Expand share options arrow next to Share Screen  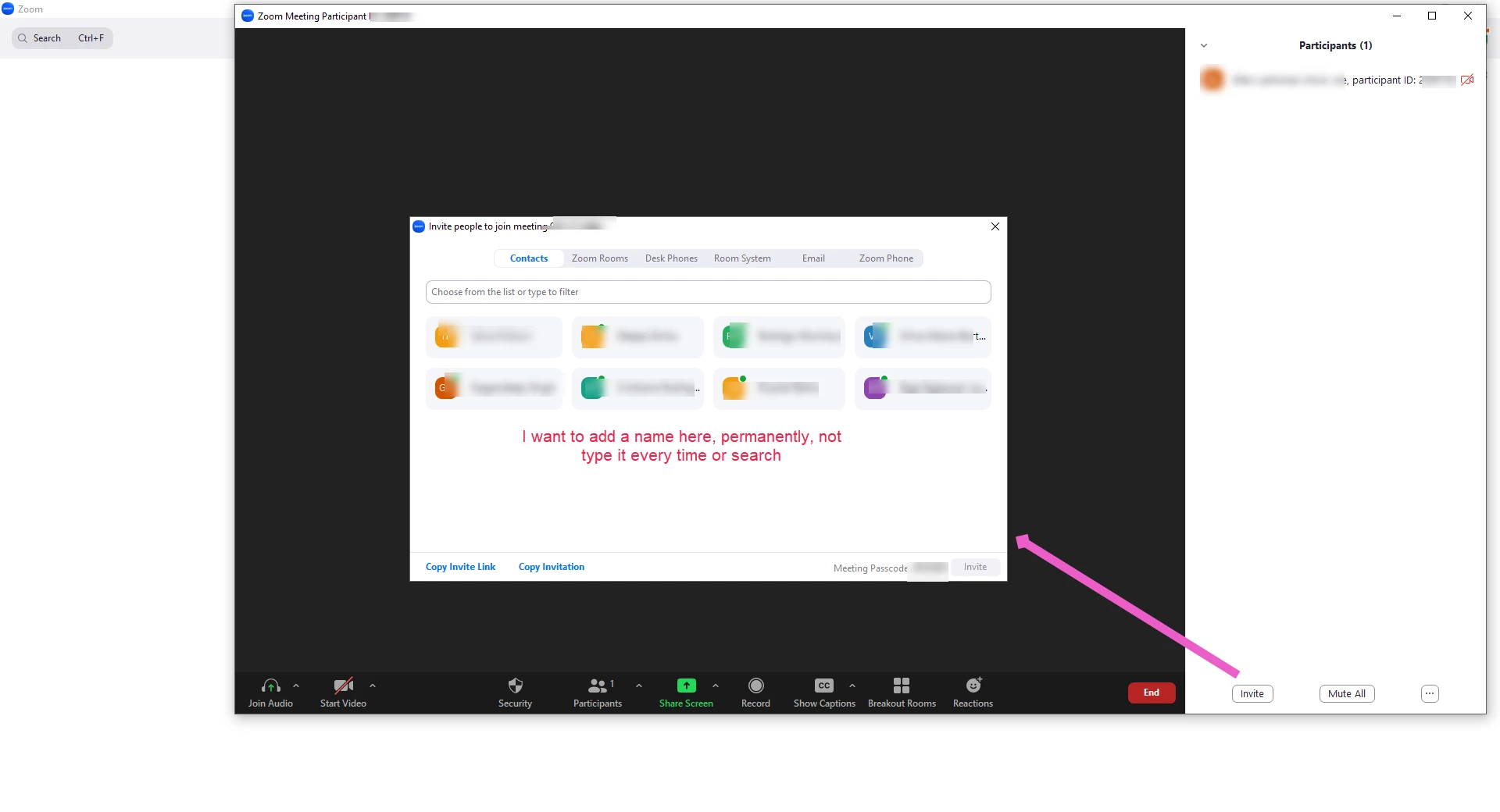point(716,686)
